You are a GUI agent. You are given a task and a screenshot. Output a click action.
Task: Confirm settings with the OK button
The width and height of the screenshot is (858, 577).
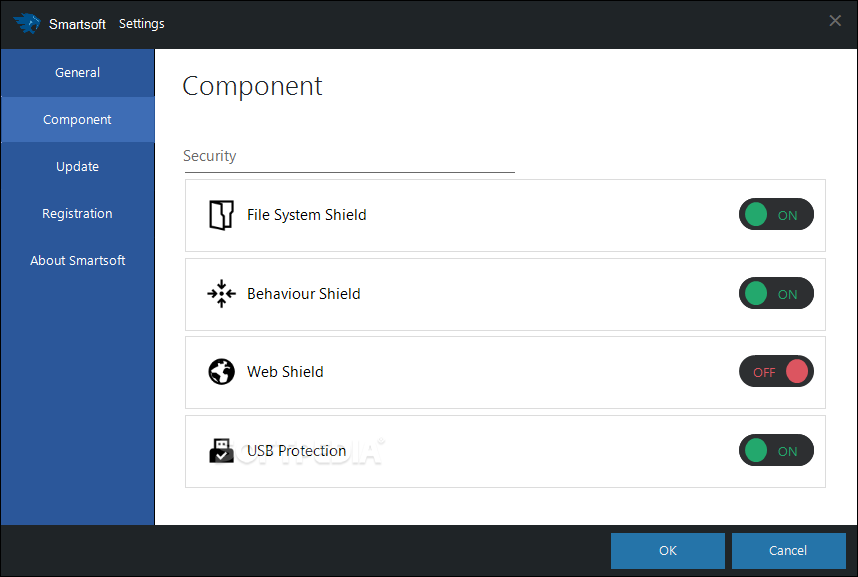(x=668, y=551)
